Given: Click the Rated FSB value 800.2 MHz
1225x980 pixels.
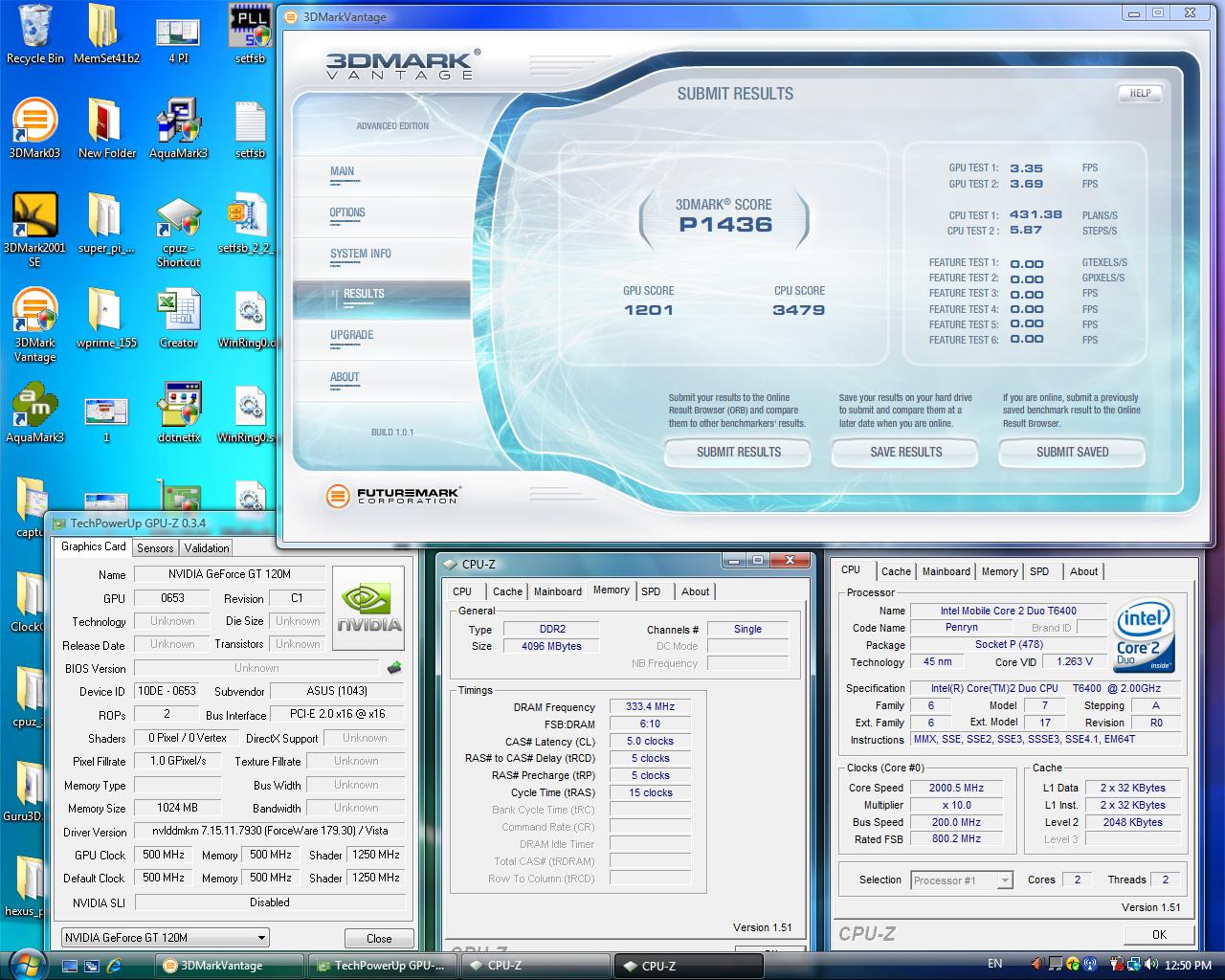Looking at the screenshot, I should coord(957,839).
